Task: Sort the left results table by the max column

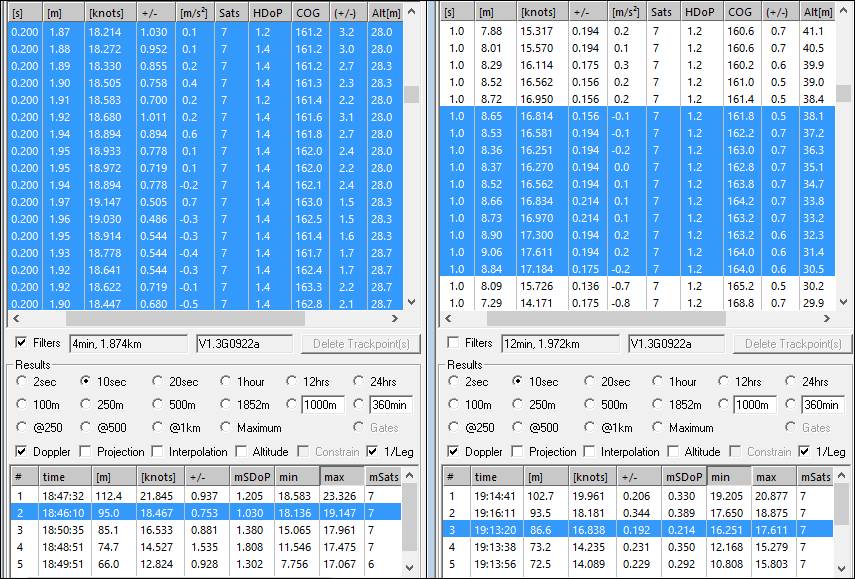Action: (340, 478)
